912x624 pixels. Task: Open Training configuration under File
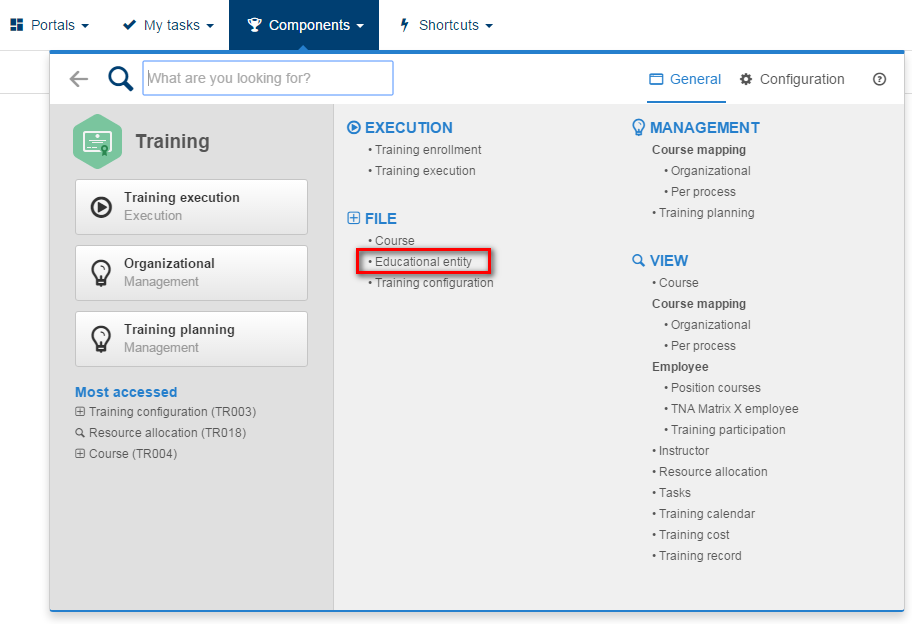click(434, 283)
